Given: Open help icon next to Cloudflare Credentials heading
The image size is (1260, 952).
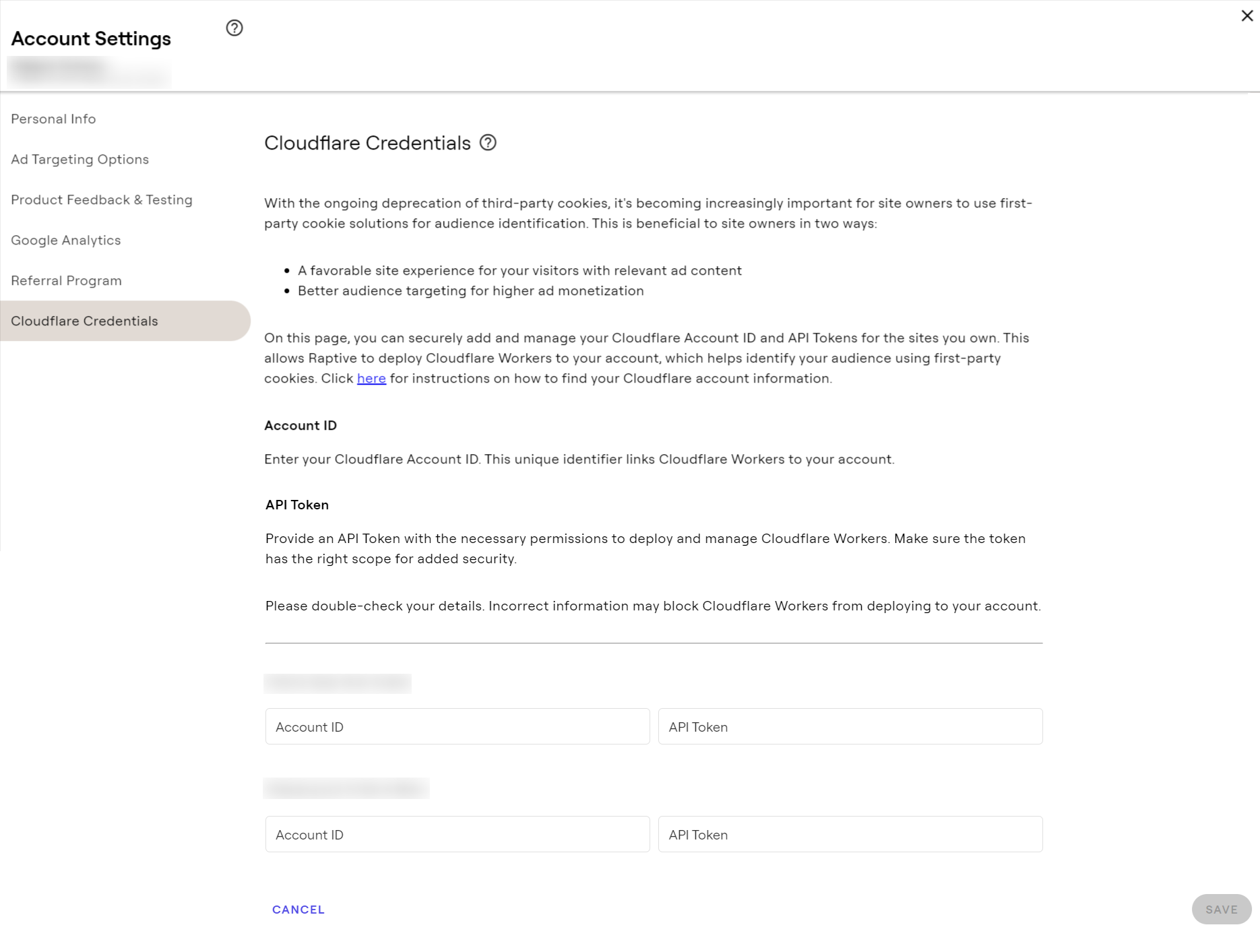Looking at the screenshot, I should tap(488, 142).
